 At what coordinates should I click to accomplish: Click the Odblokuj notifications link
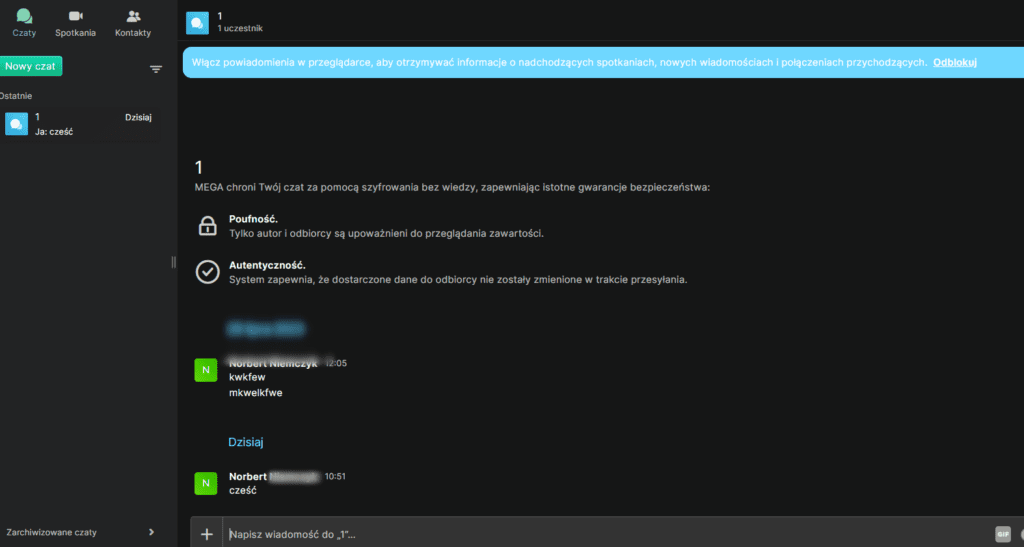tap(954, 62)
